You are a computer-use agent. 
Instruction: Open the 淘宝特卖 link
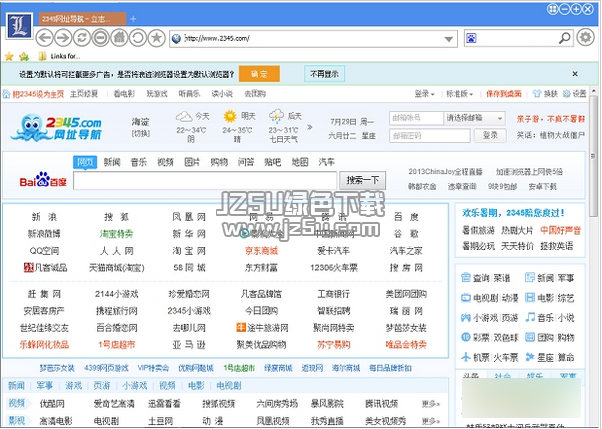(x=116, y=234)
